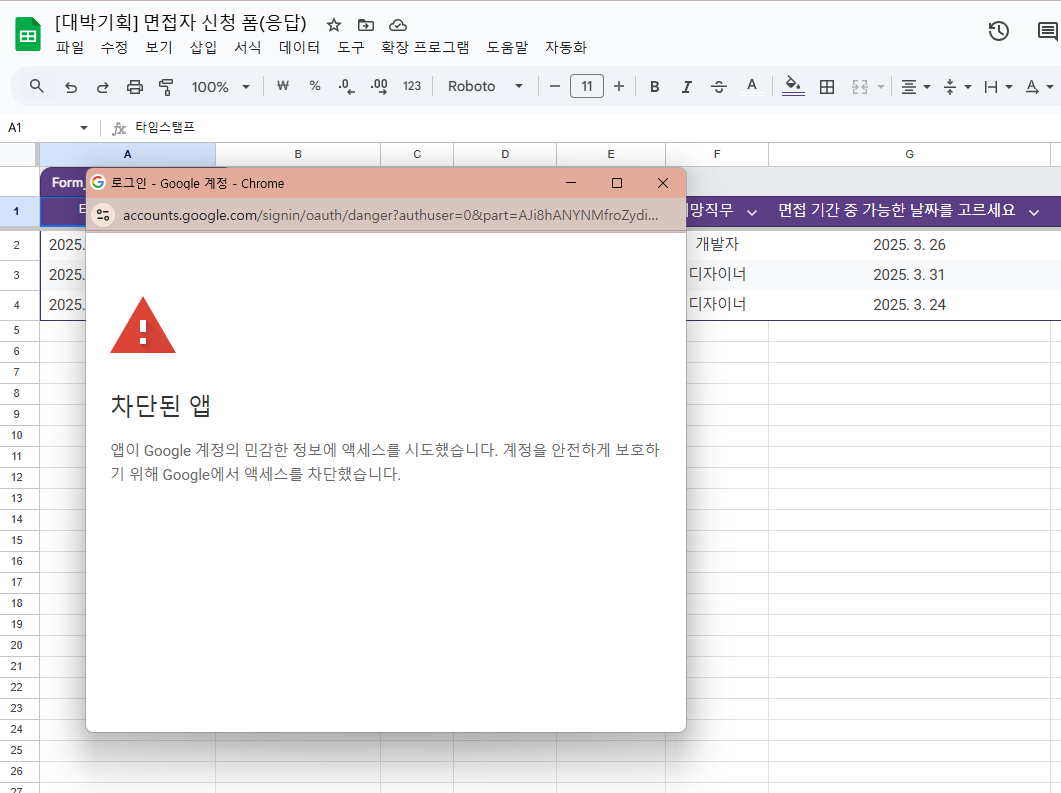Image resolution: width=1061 pixels, height=793 pixels.
Task: Close the Google login popup window
Action: [x=663, y=183]
